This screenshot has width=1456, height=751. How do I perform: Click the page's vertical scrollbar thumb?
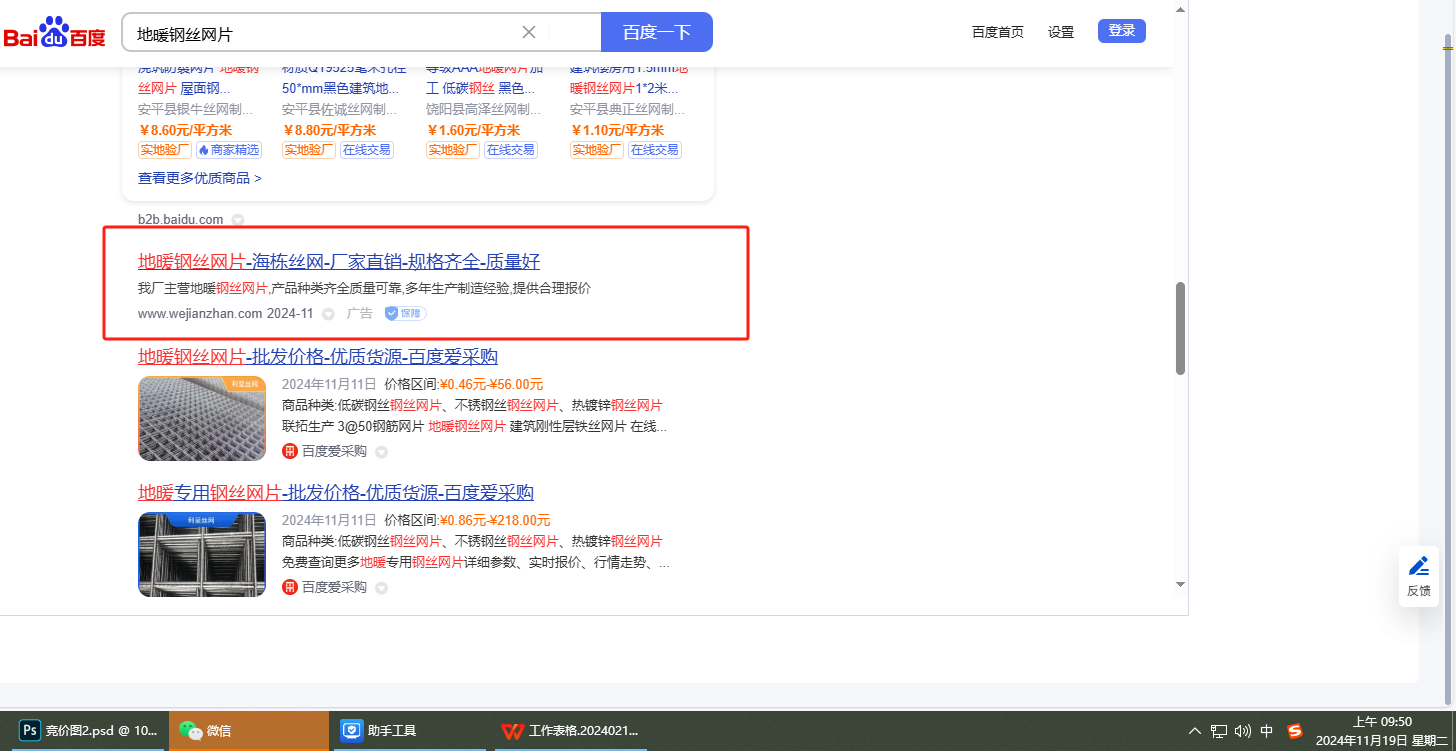[x=1180, y=328]
